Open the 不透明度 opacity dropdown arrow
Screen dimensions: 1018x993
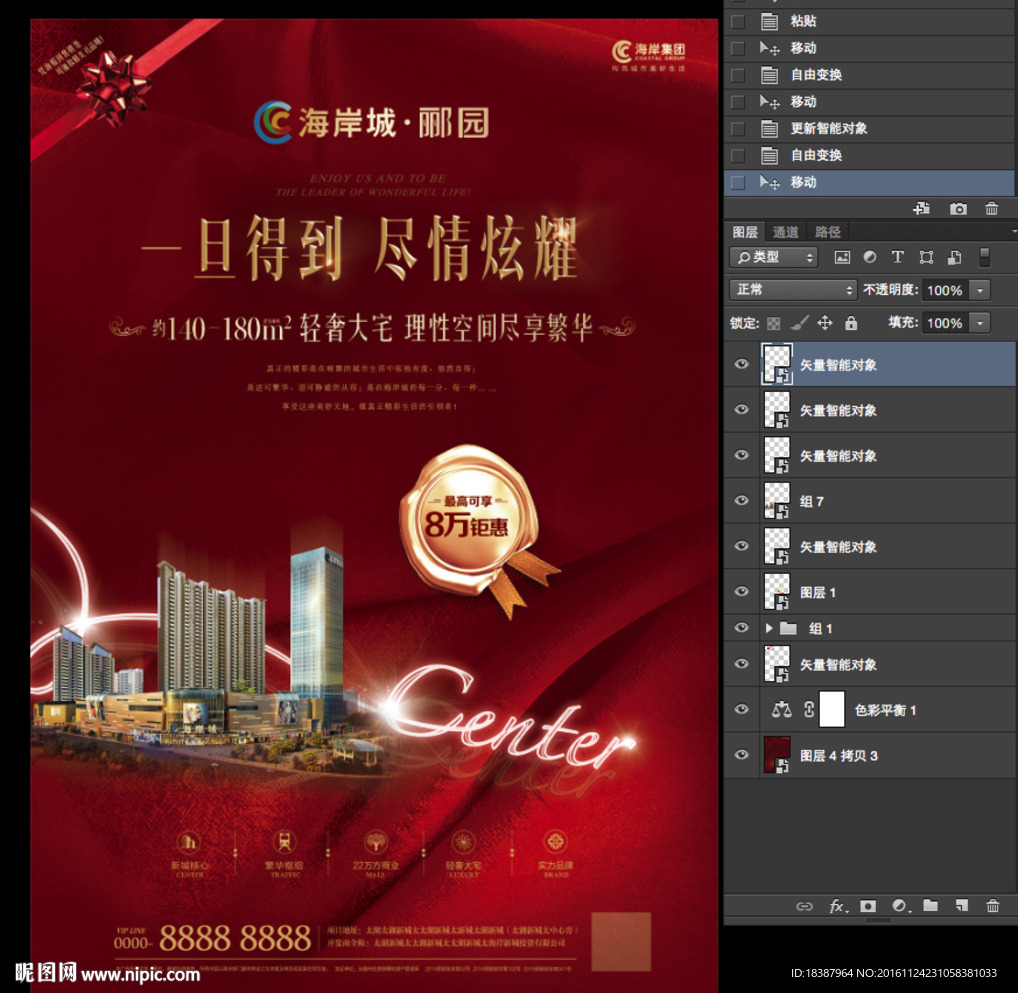pos(980,290)
